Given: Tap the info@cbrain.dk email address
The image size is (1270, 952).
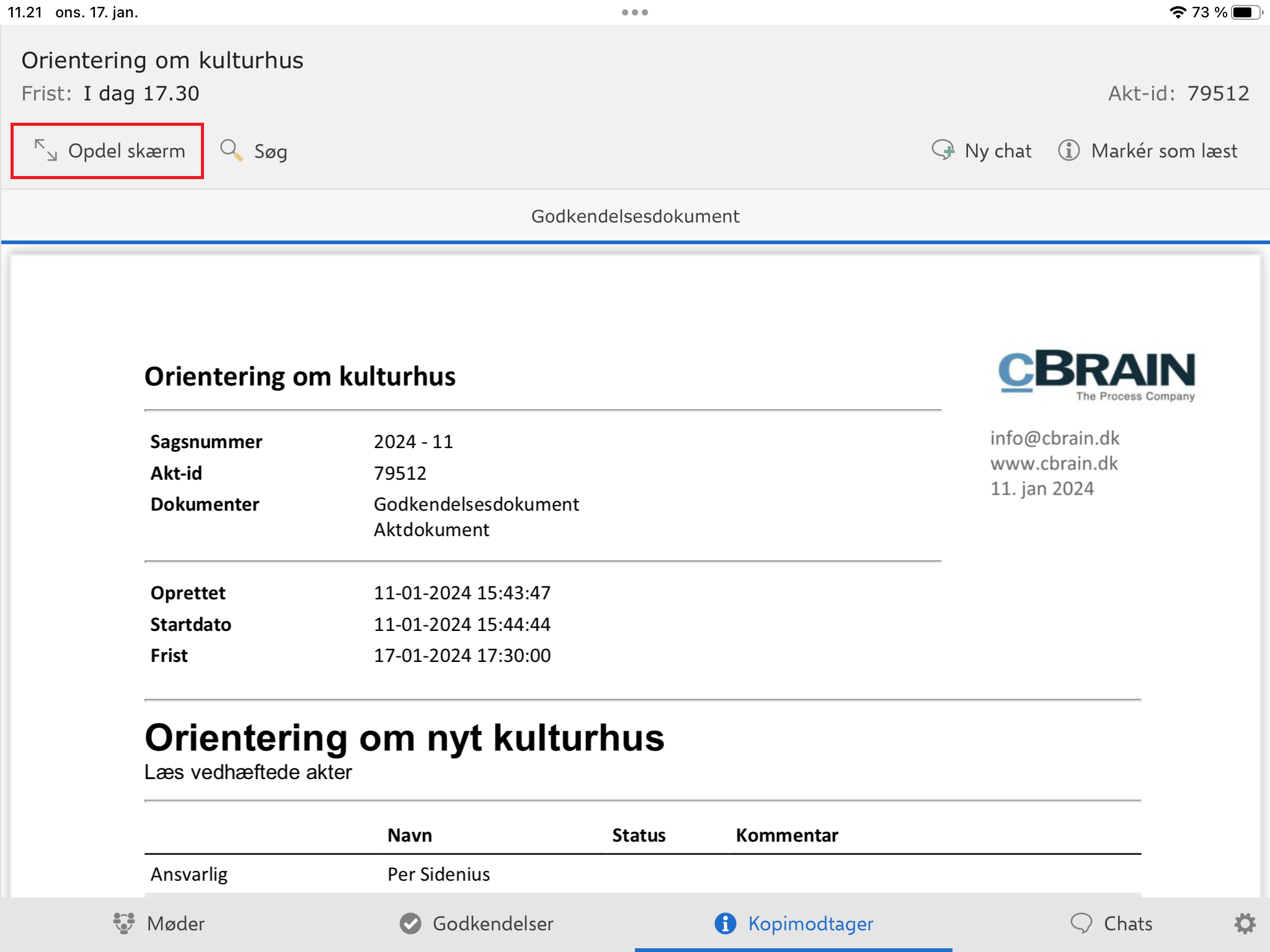Looking at the screenshot, I should pyautogui.click(x=1054, y=438).
